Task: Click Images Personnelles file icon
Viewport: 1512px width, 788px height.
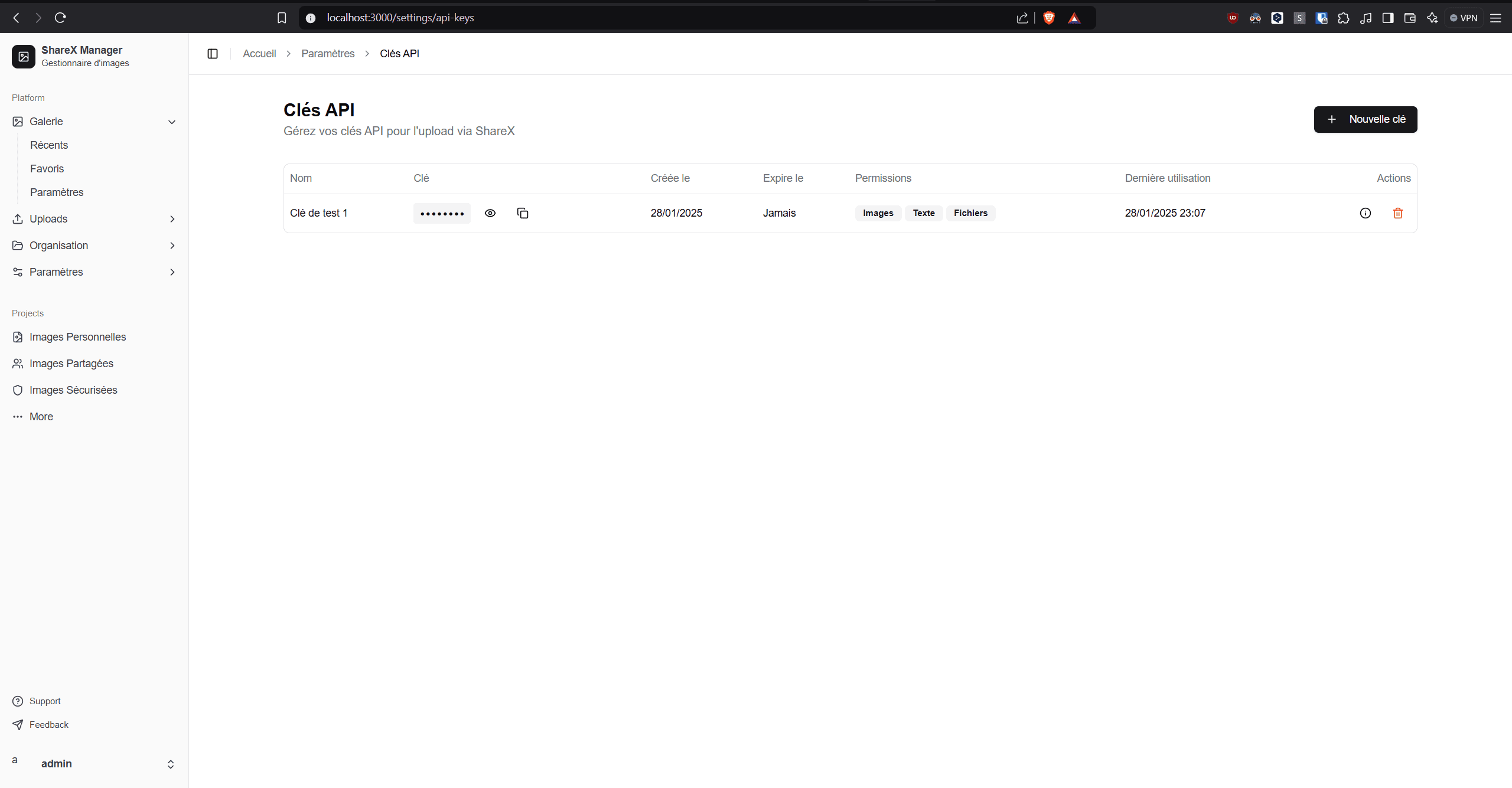Action: (18, 337)
